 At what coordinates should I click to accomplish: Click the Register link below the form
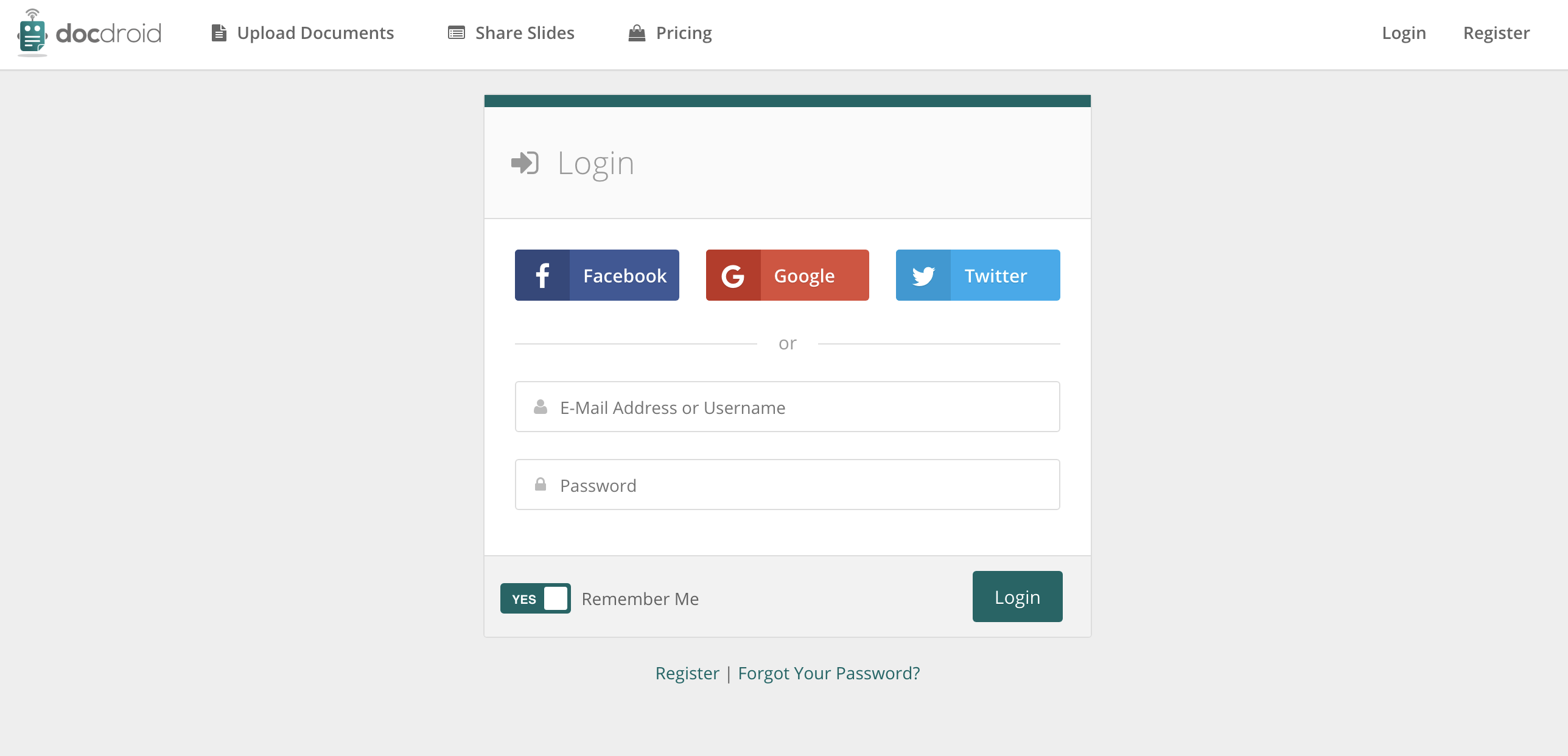point(687,673)
